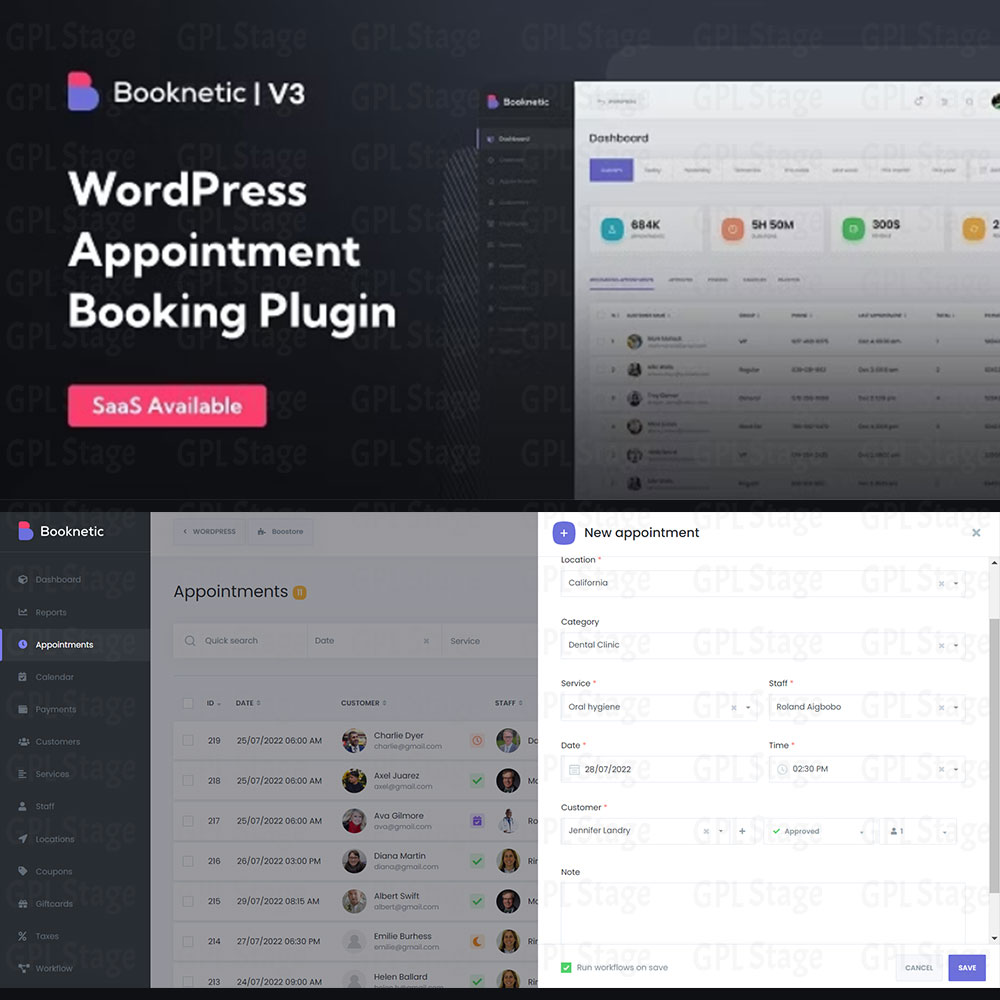Image resolution: width=1000 pixels, height=1000 pixels.
Task: Clear the Date filter with x icon
Action: [426, 641]
